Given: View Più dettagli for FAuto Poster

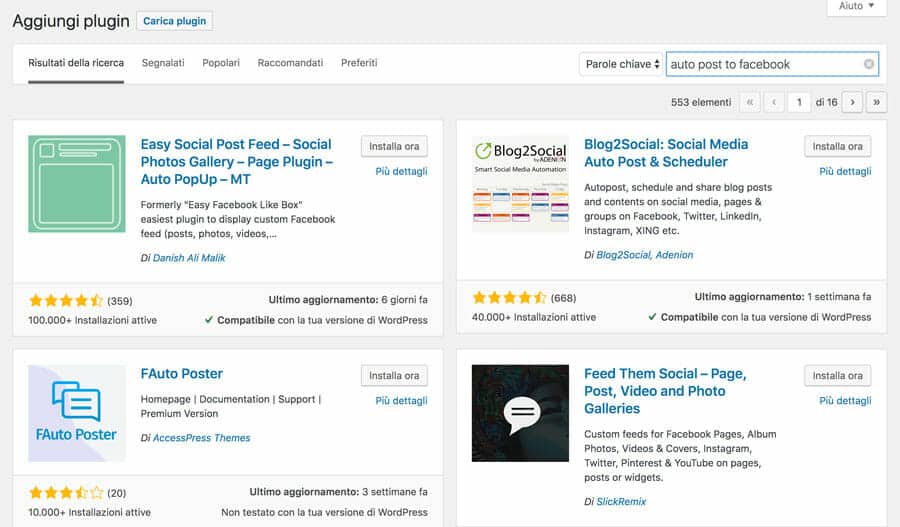Looking at the screenshot, I should [x=401, y=401].
